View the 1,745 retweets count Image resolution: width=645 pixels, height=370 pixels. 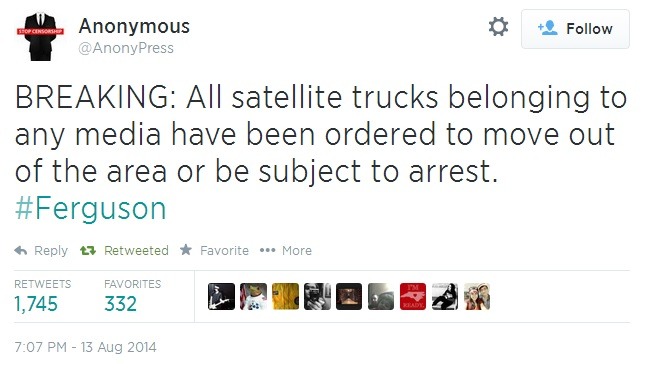(36, 304)
